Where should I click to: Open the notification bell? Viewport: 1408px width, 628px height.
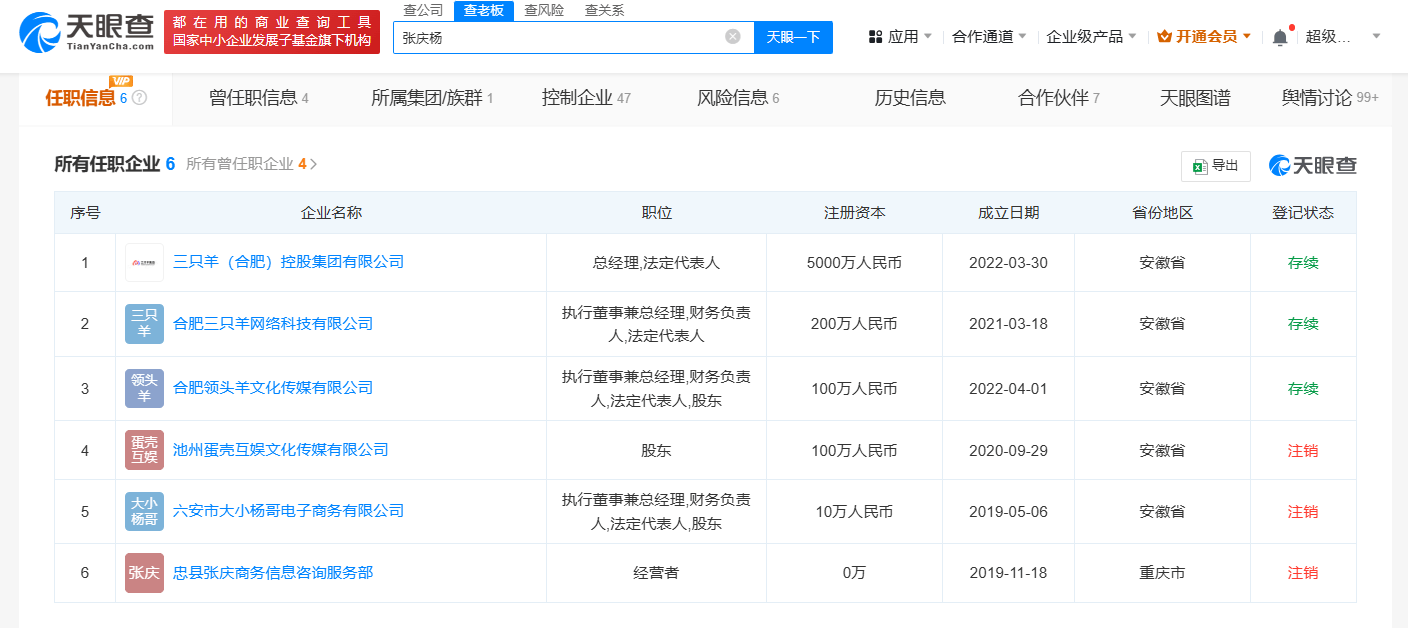point(1280,37)
